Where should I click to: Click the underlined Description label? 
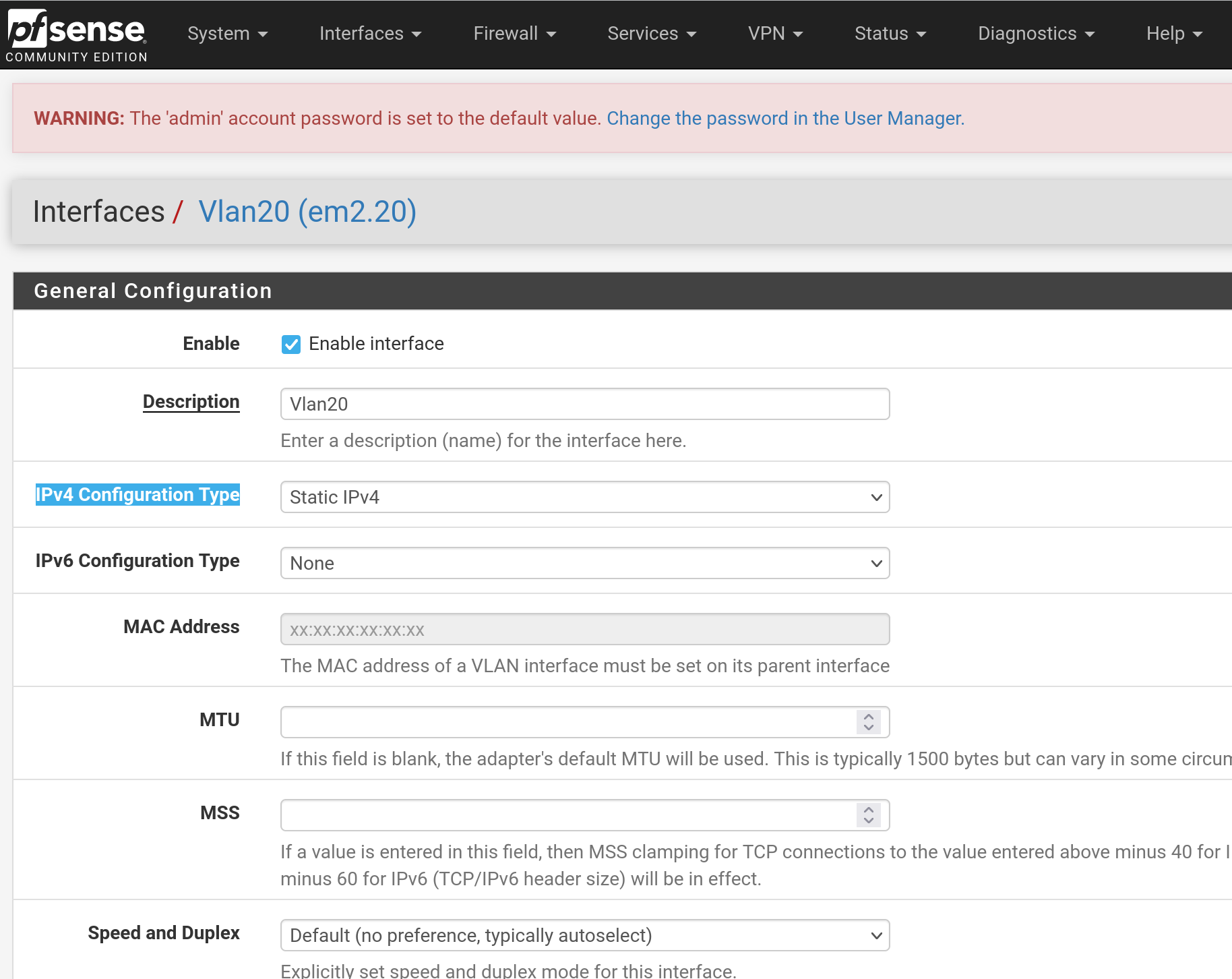(191, 401)
